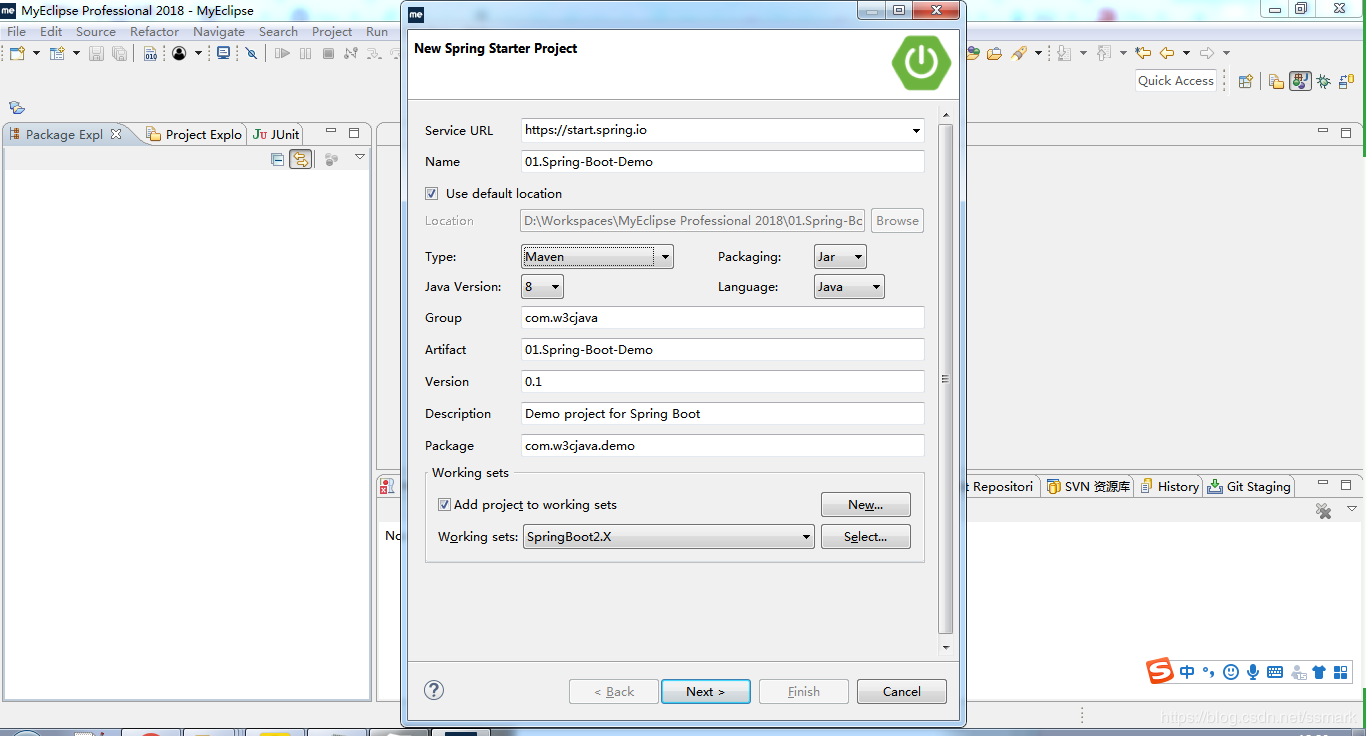
Task: Click the Quick Access search field
Action: pyautogui.click(x=1176, y=81)
